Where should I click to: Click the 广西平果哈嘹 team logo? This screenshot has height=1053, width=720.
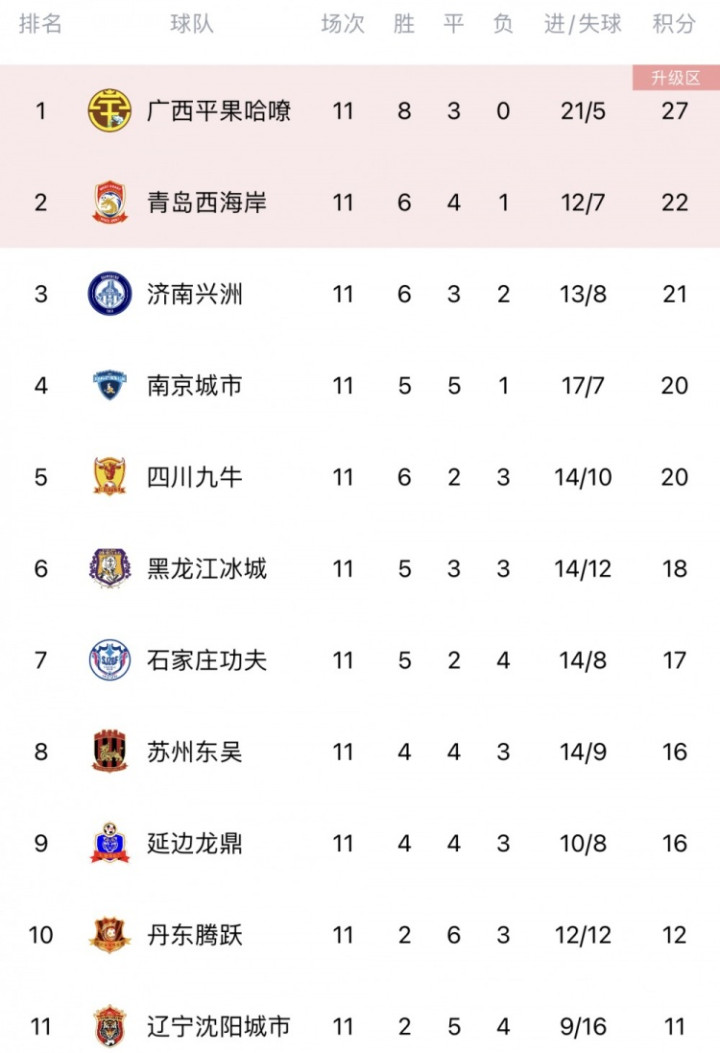pyautogui.click(x=109, y=110)
